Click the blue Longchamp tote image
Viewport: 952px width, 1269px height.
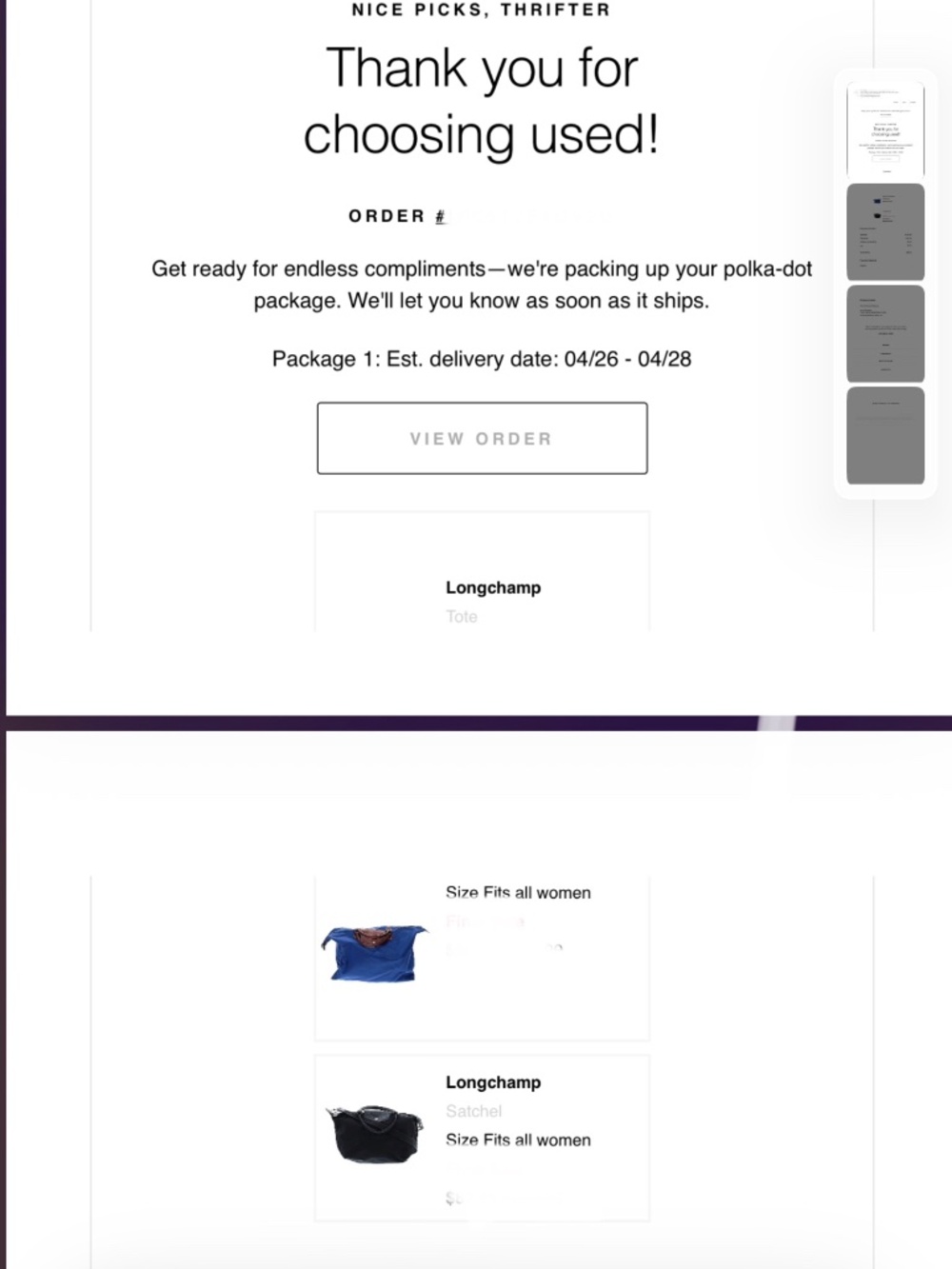(x=373, y=951)
